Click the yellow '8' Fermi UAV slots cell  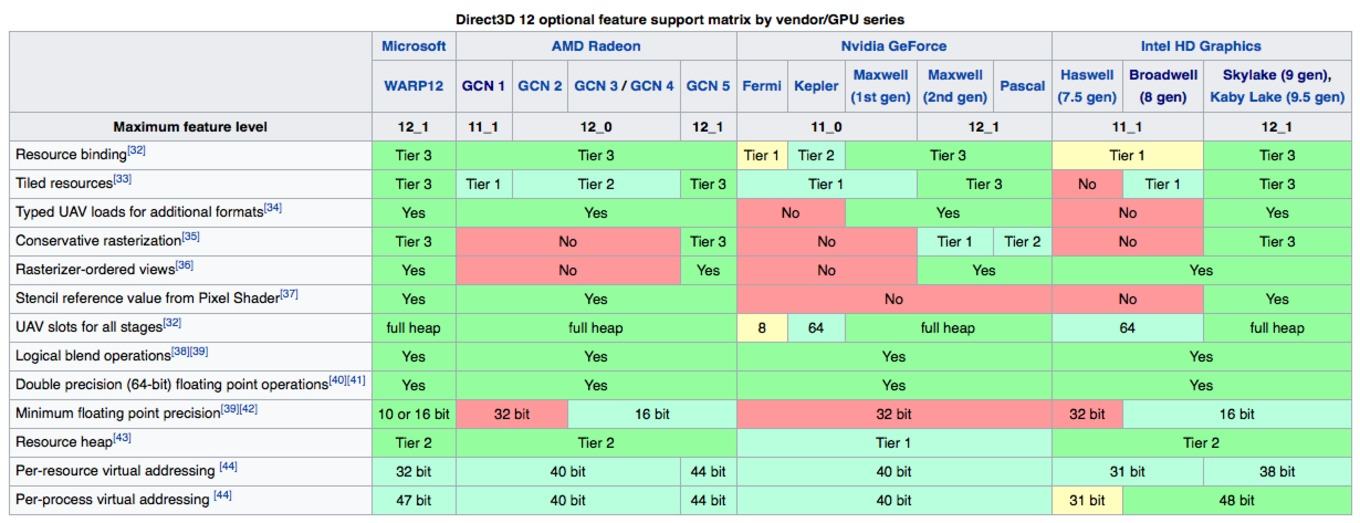pyautogui.click(x=762, y=328)
